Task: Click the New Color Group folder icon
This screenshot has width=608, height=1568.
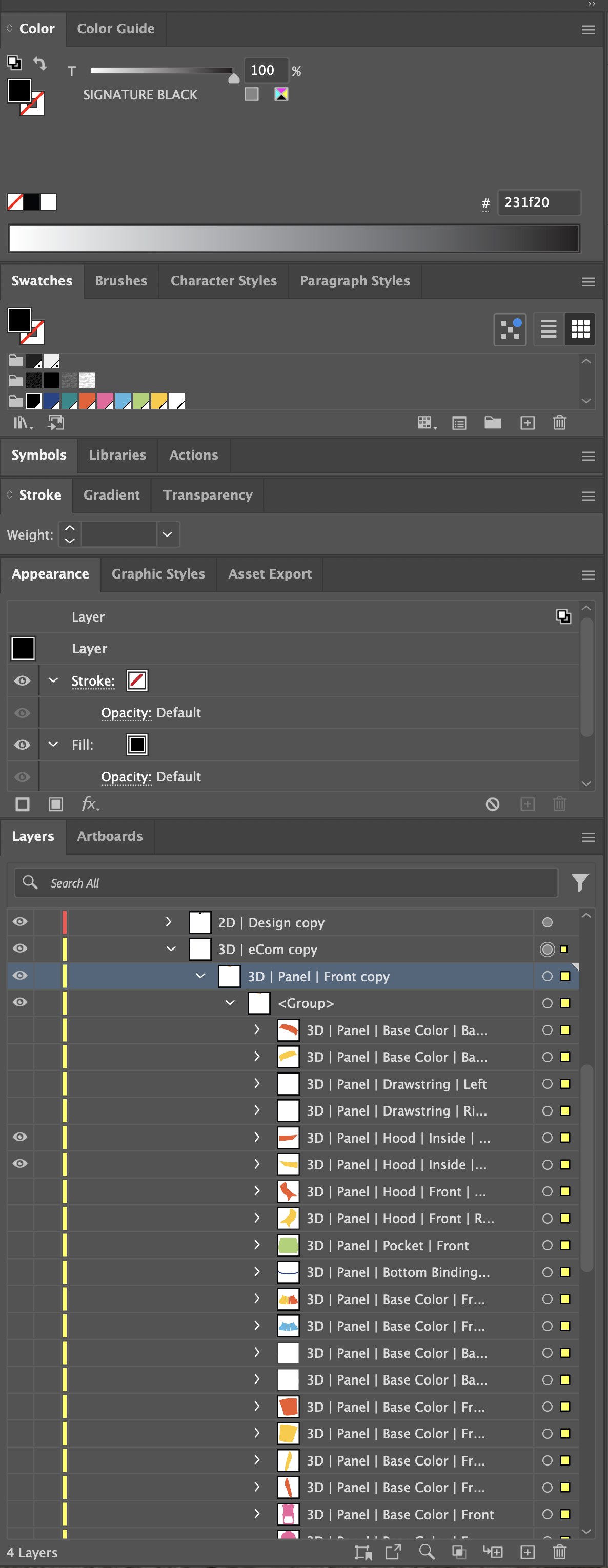Action: (492, 423)
